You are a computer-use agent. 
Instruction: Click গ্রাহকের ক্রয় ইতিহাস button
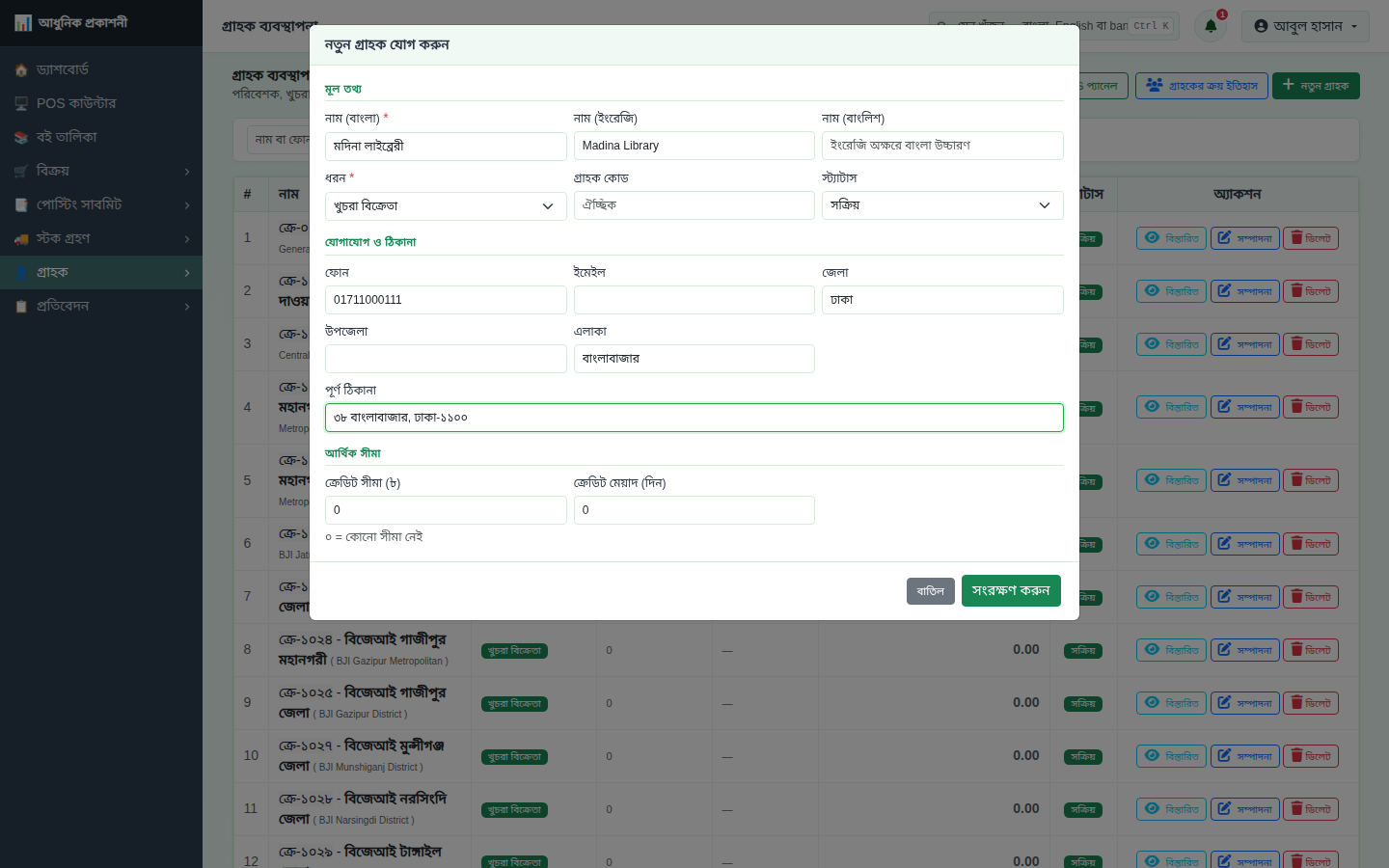tap(1202, 86)
